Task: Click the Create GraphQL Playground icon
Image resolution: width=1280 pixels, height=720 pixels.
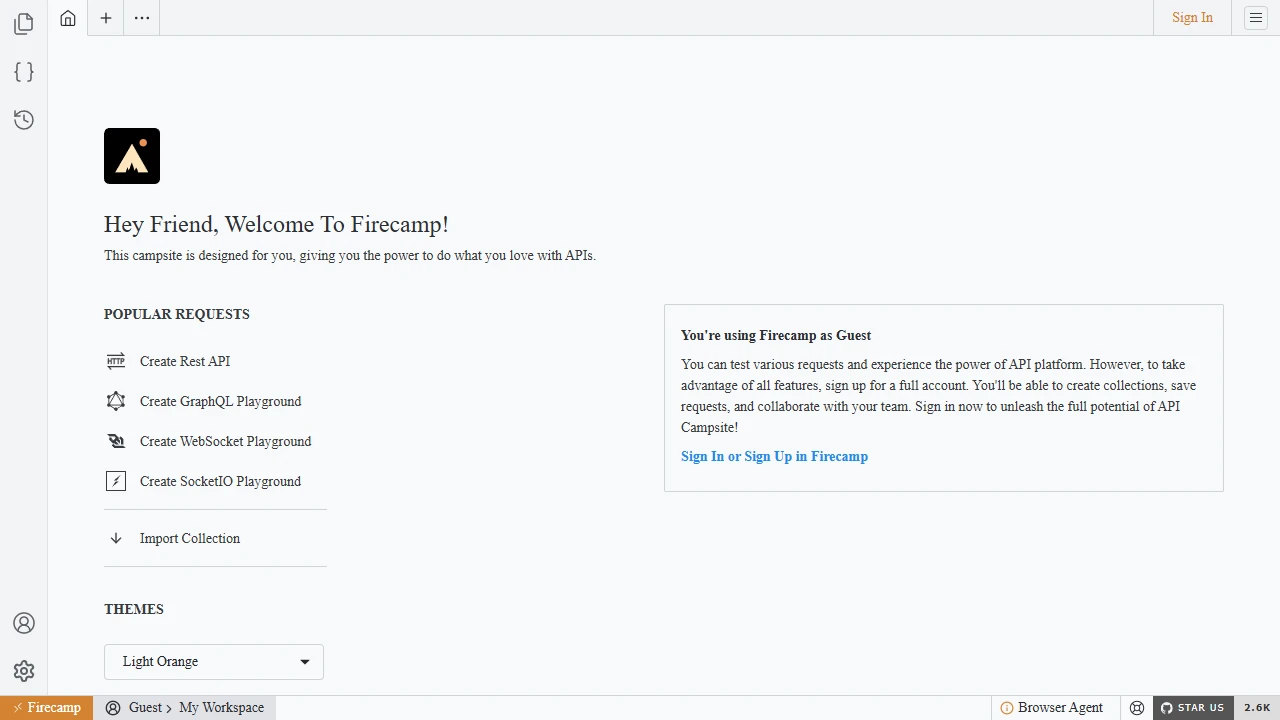Action: (115, 401)
